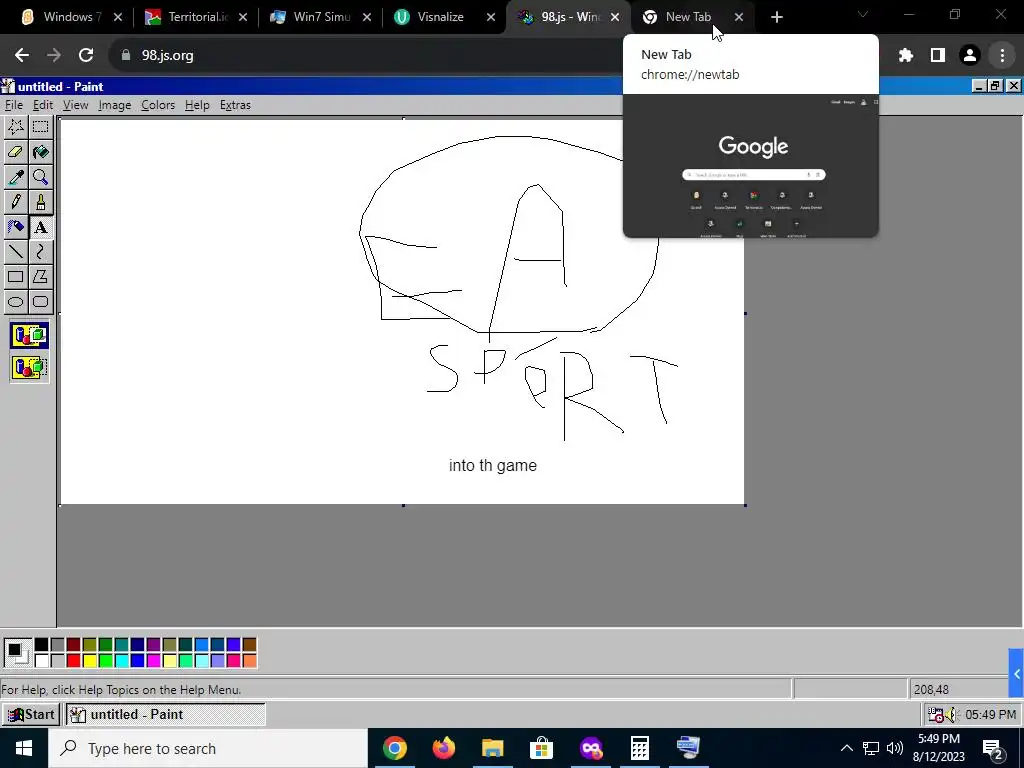The image size is (1024, 768).
Task: Select the Free-Form Select tool
Action: pyautogui.click(x=16, y=127)
